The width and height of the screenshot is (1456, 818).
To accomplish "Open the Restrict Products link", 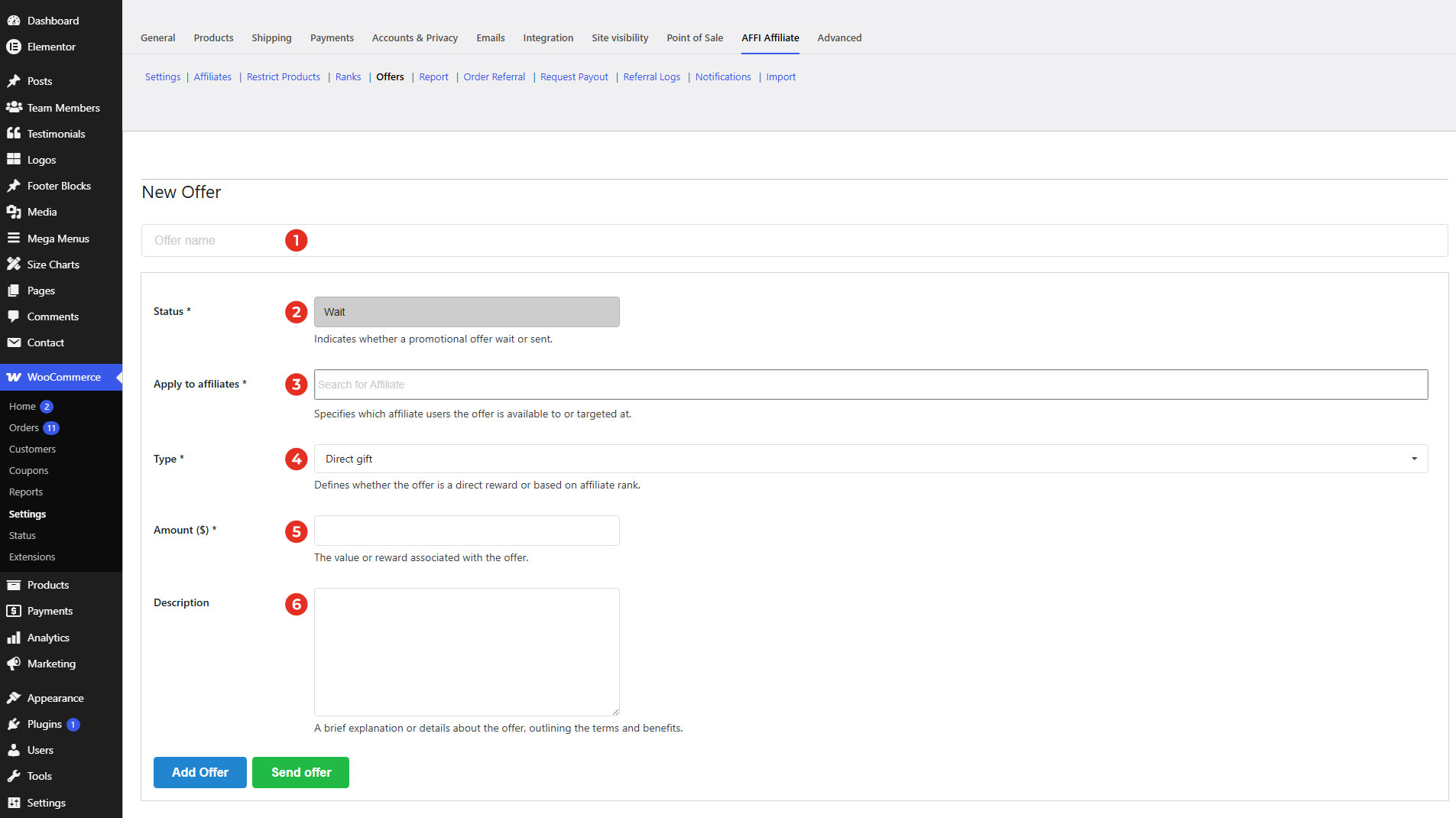I will tap(284, 76).
